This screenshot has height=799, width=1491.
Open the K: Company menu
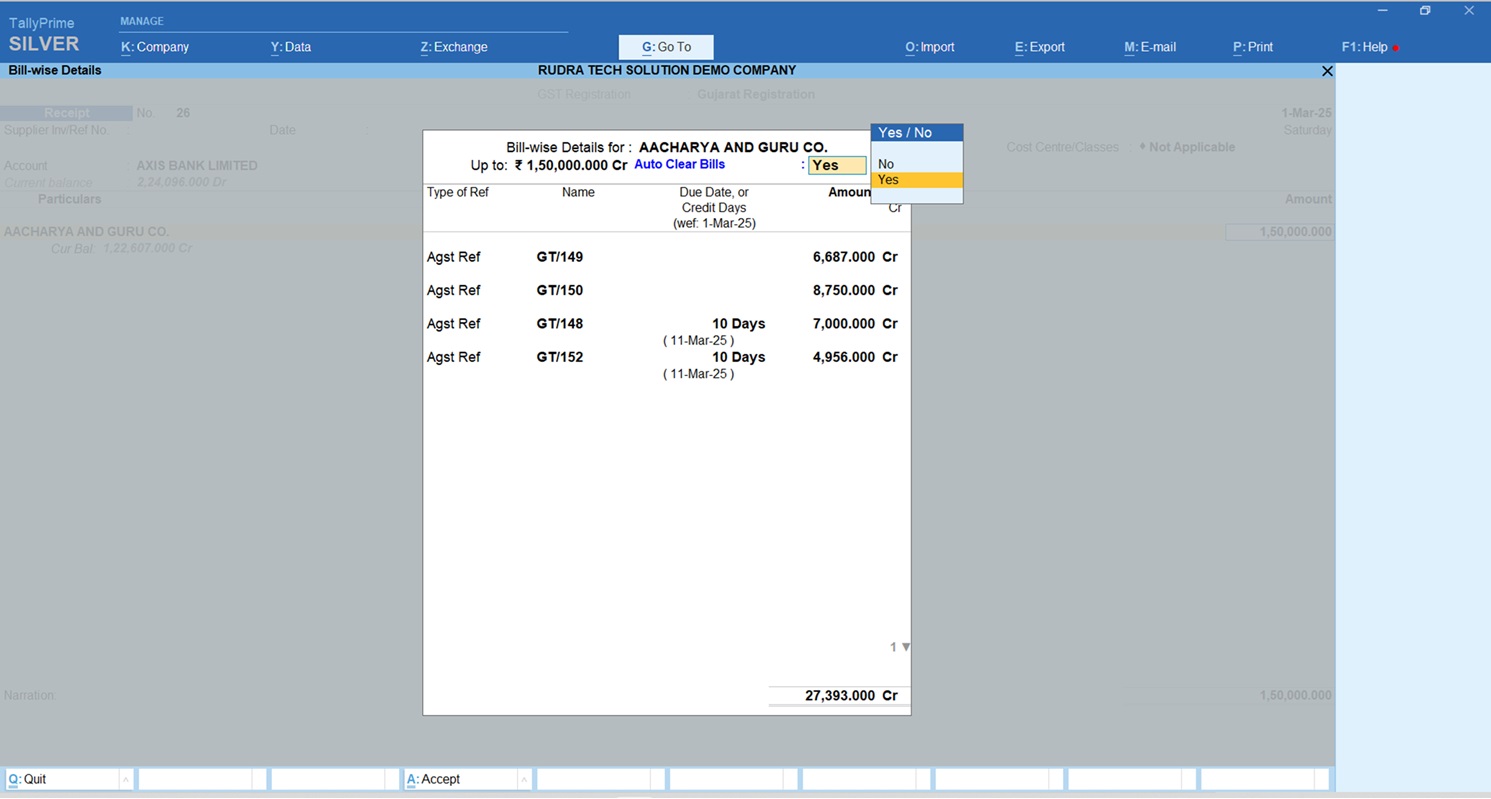(x=155, y=47)
